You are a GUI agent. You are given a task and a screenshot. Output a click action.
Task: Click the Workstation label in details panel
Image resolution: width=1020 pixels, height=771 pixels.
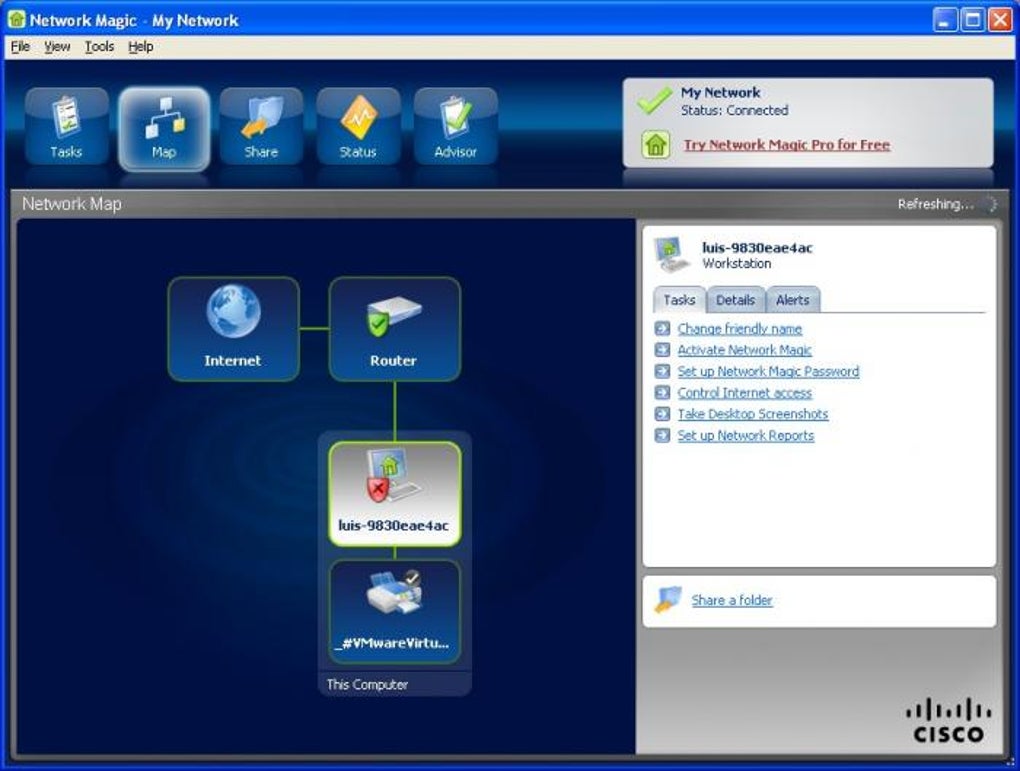[x=736, y=264]
